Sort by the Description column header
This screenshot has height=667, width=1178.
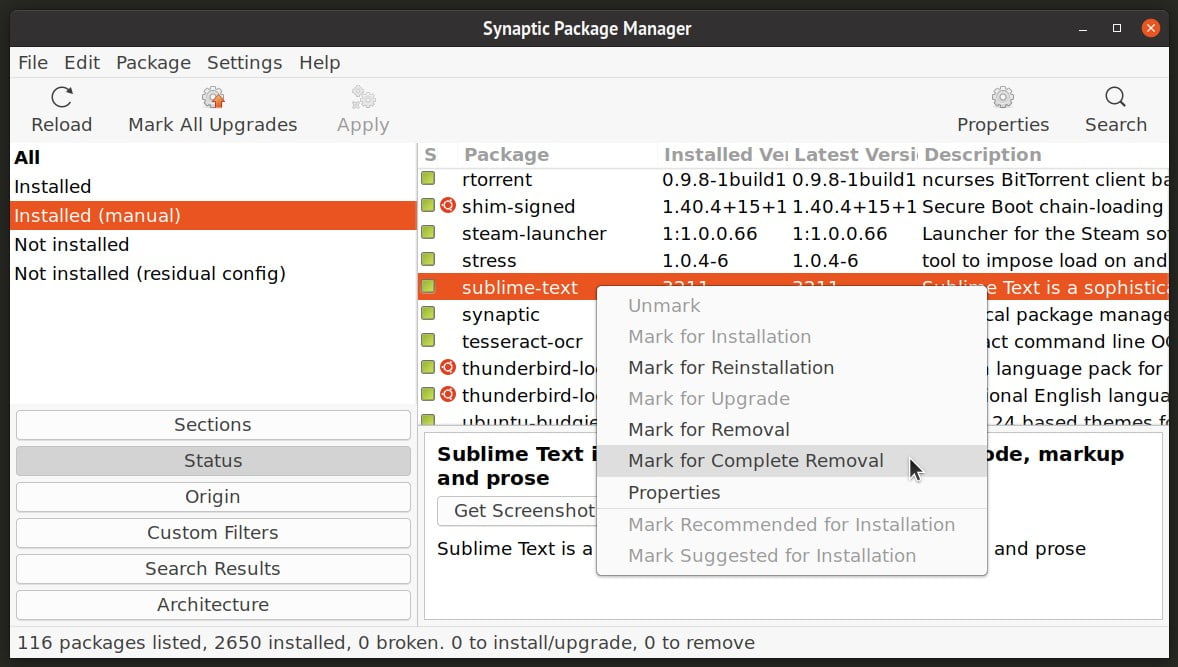[1044, 155]
